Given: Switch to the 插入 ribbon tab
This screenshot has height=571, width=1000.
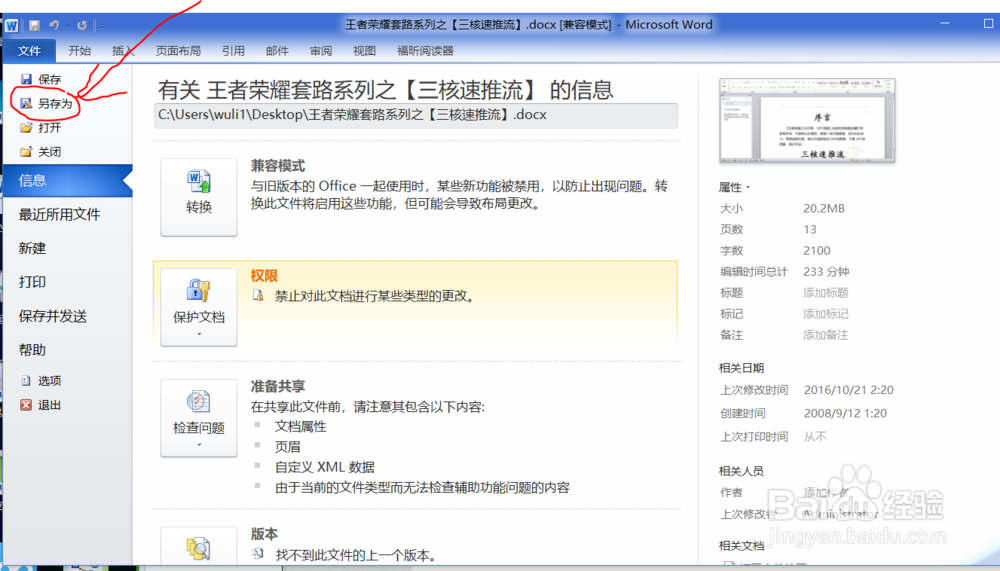Looking at the screenshot, I should point(123,51).
